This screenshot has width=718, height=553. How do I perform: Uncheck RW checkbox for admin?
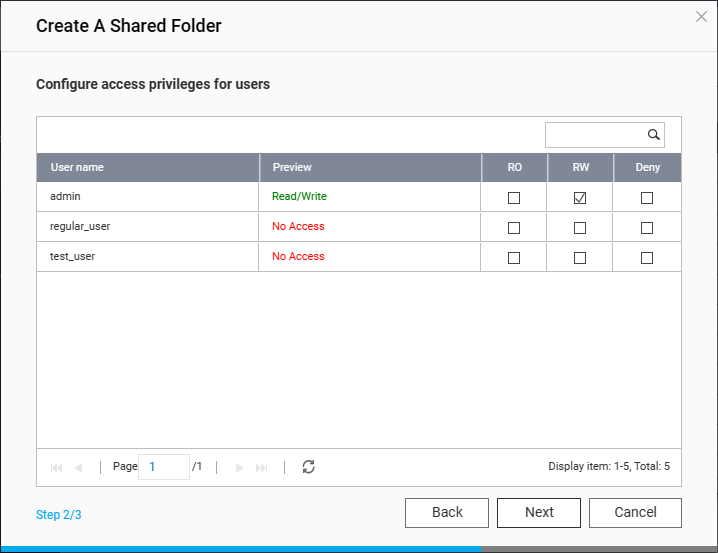580,198
